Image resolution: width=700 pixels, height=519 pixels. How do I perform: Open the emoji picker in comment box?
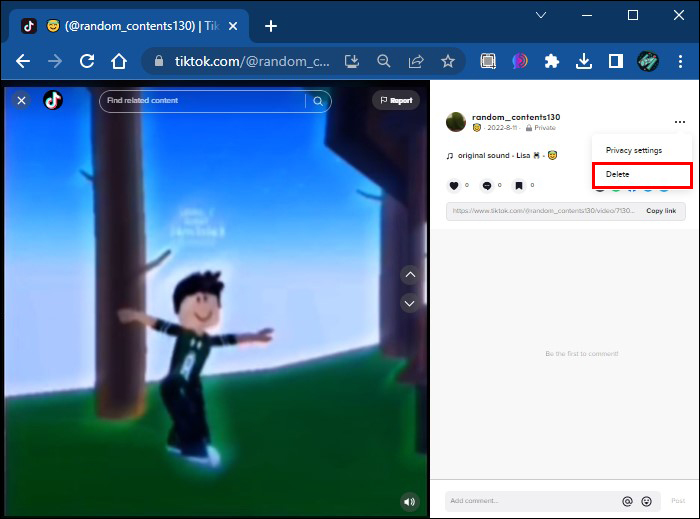tap(646, 502)
